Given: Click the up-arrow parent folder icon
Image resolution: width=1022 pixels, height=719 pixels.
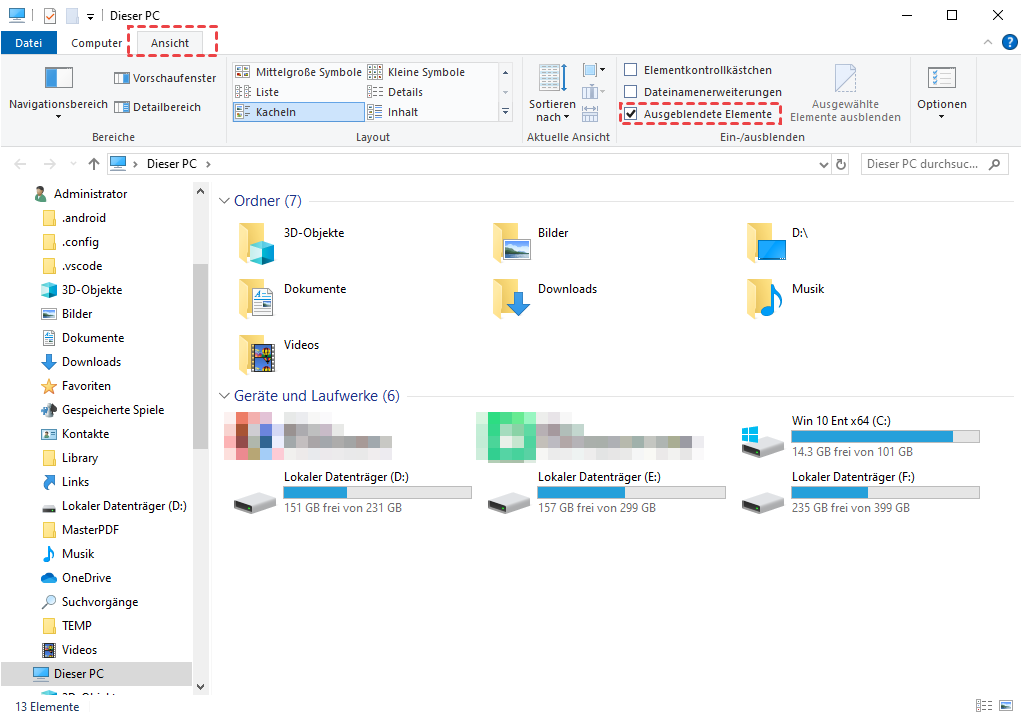Looking at the screenshot, I should pos(93,164).
